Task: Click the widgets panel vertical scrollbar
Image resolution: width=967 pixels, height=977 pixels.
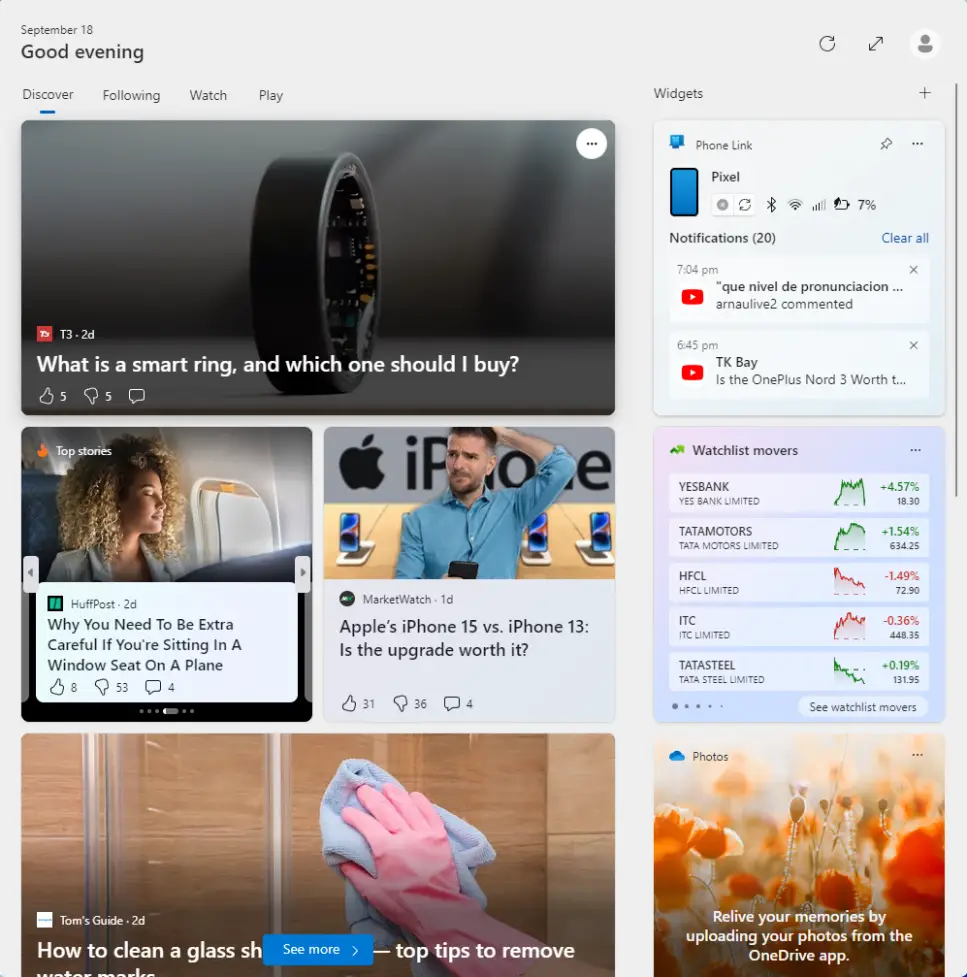Action: pyautogui.click(x=956, y=290)
